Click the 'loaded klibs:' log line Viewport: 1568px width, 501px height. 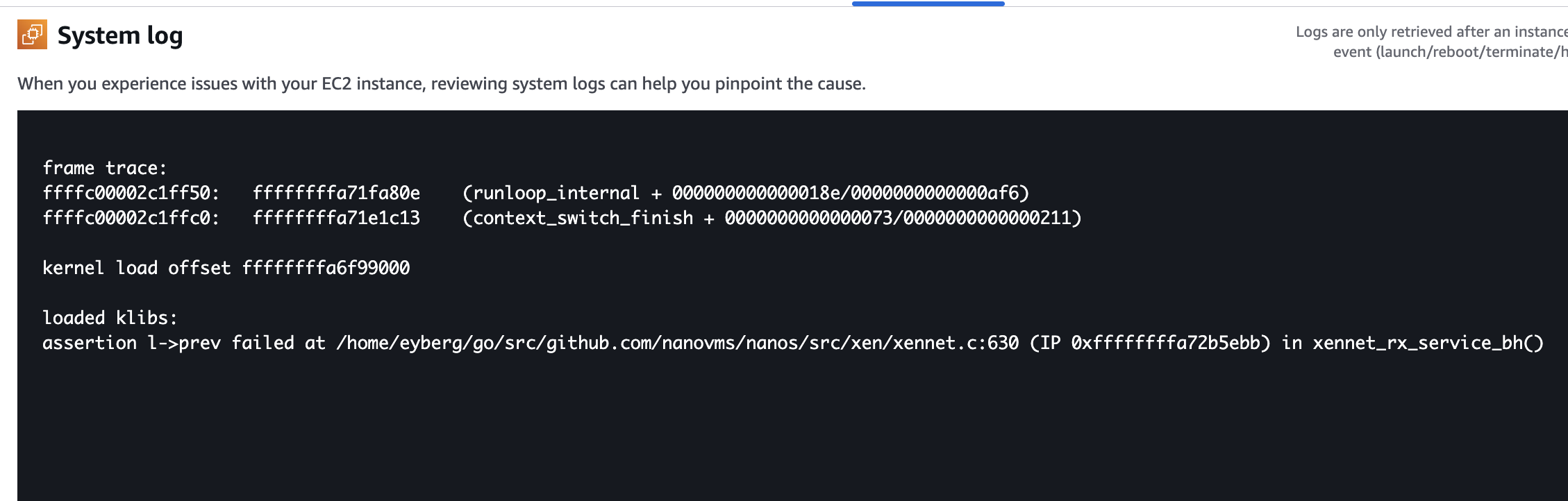pyautogui.click(x=110, y=318)
